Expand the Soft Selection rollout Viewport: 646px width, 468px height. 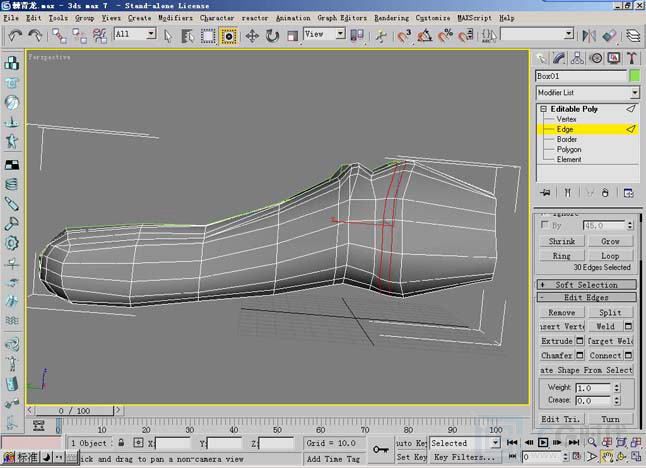click(587, 285)
